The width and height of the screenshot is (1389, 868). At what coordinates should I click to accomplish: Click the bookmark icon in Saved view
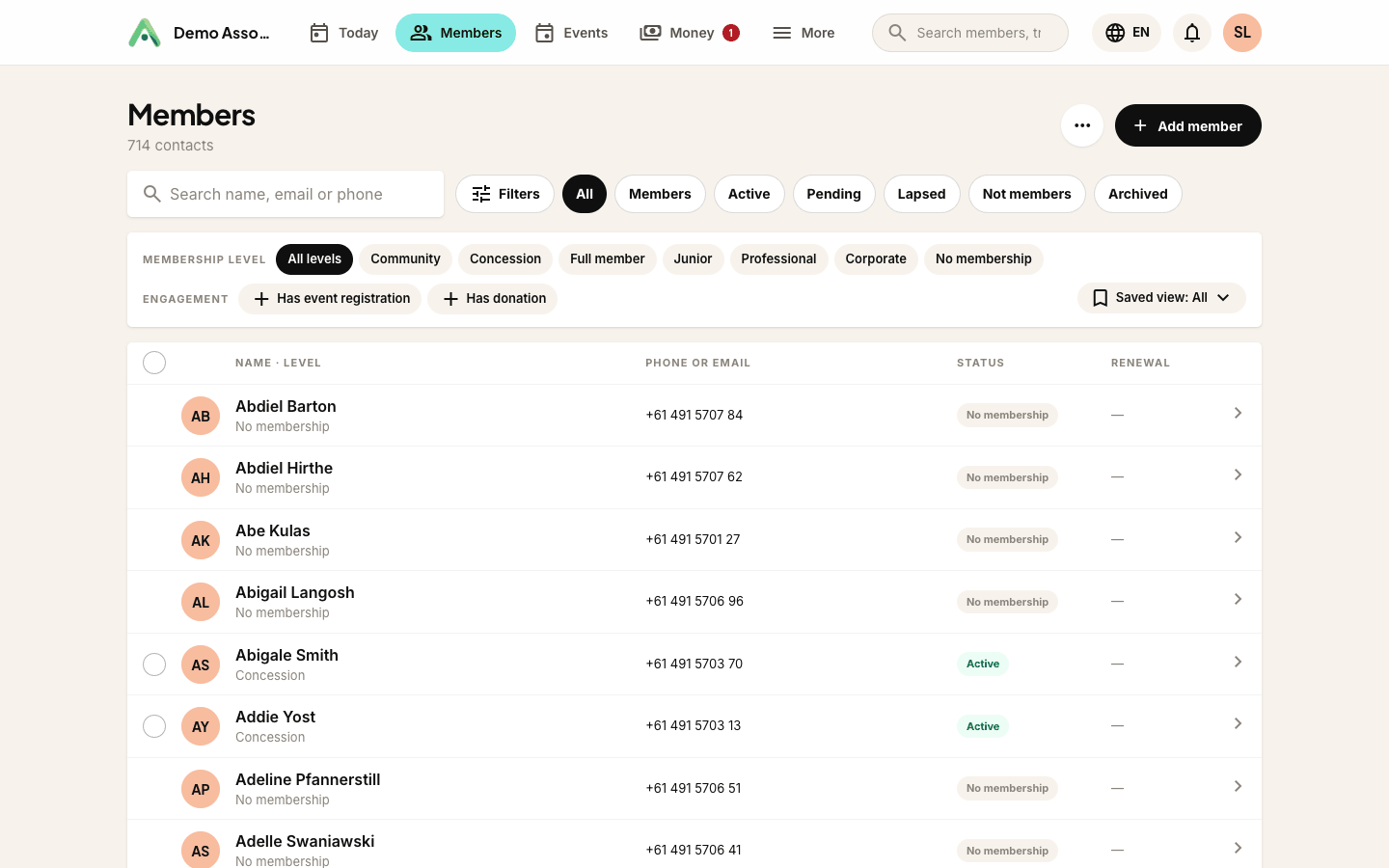[x=1100, y=298]
